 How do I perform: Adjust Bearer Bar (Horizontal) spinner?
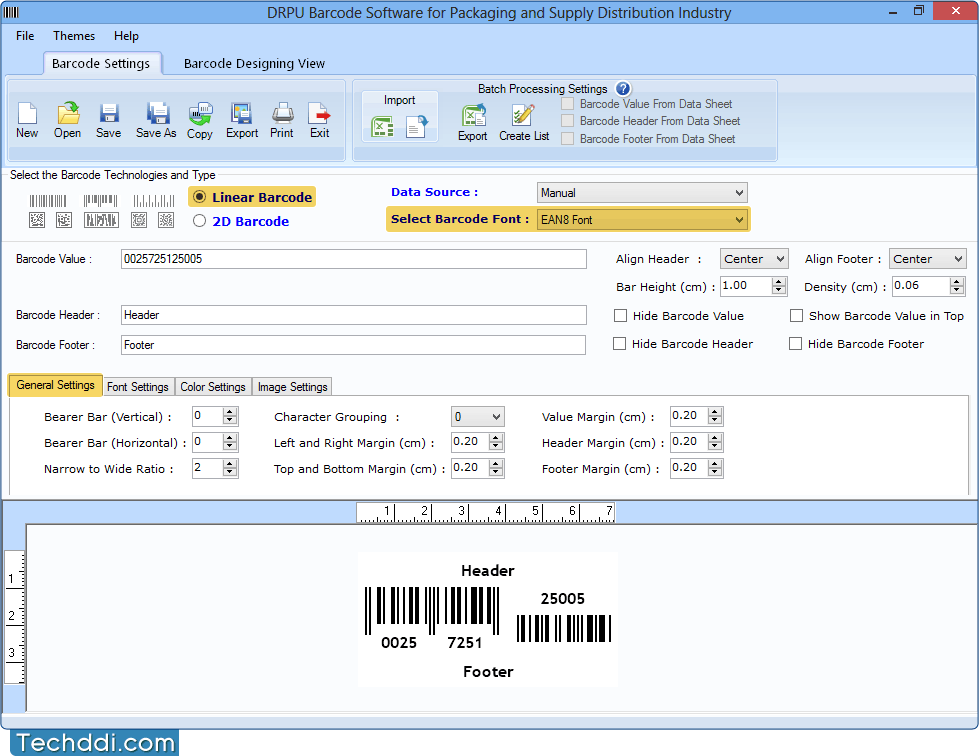tap(230, 442)
